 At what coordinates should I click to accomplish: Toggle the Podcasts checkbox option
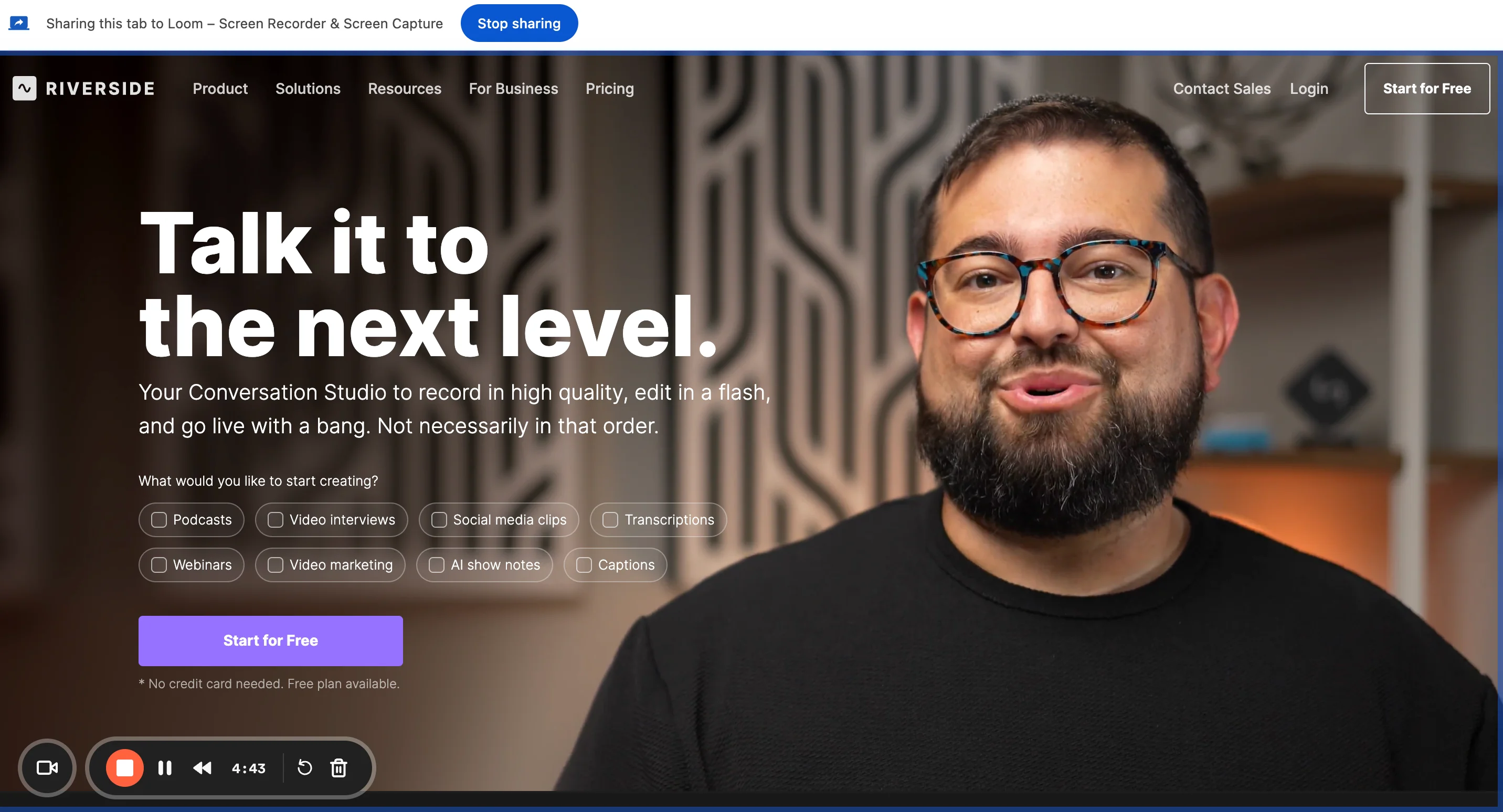pos(159,519)
